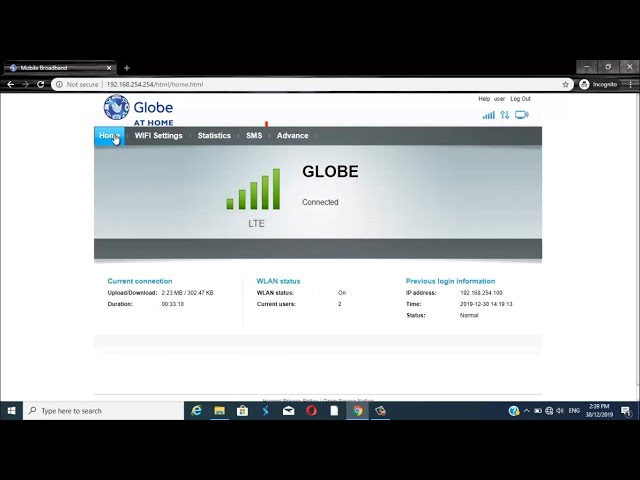The width and height of the screenshot is (640, 480).
Task: Click the Incognito indicator
Action: pyautogui.click(x=598, y=84)
